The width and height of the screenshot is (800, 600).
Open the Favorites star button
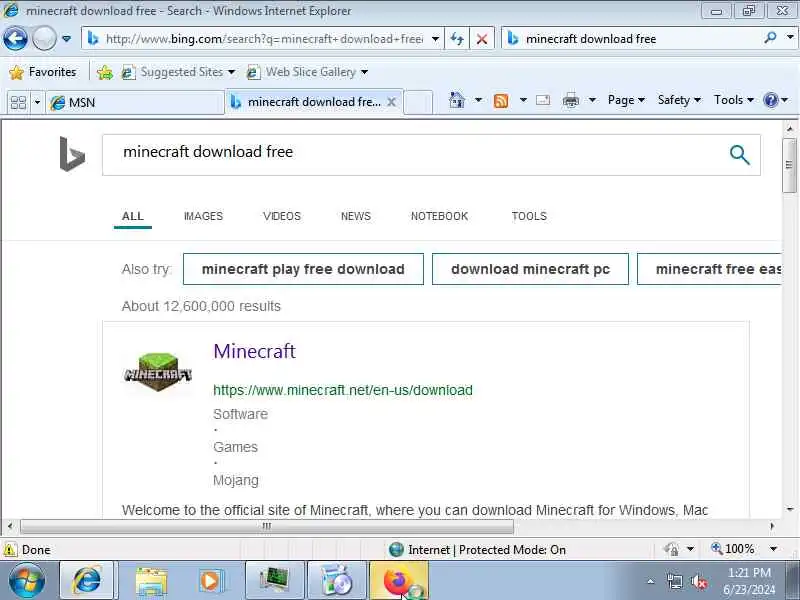43,72
